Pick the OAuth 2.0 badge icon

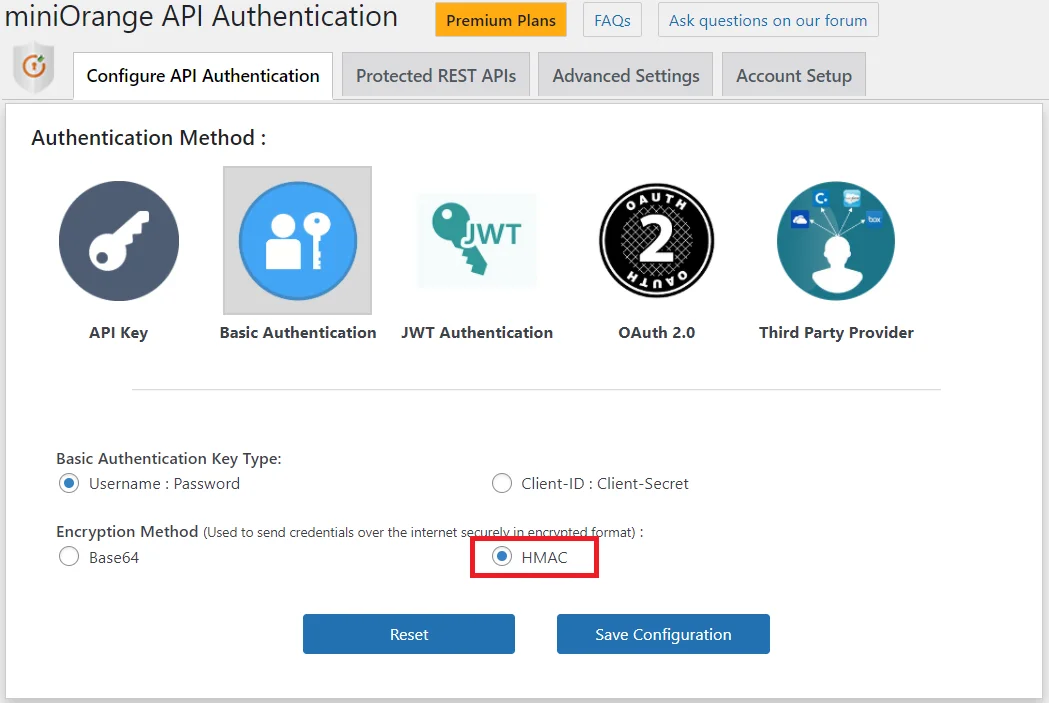tap(656, 241)
